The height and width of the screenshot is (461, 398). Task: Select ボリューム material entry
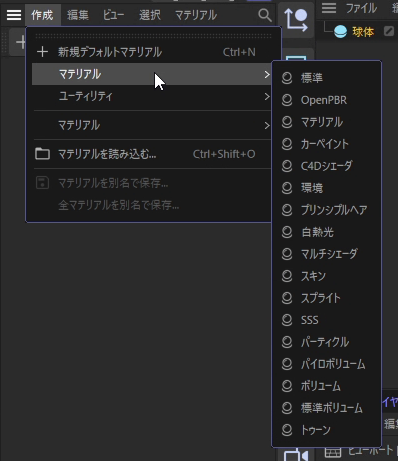coord(327,386)
